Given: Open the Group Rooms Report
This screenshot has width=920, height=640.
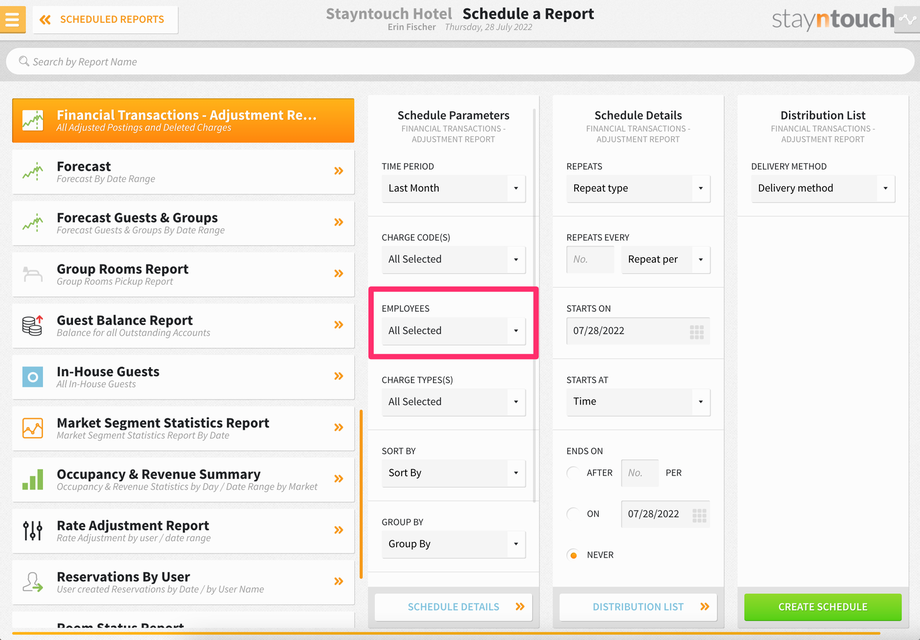Looking at the screenshot, I should pyautogui.click(x=183, y=275).
